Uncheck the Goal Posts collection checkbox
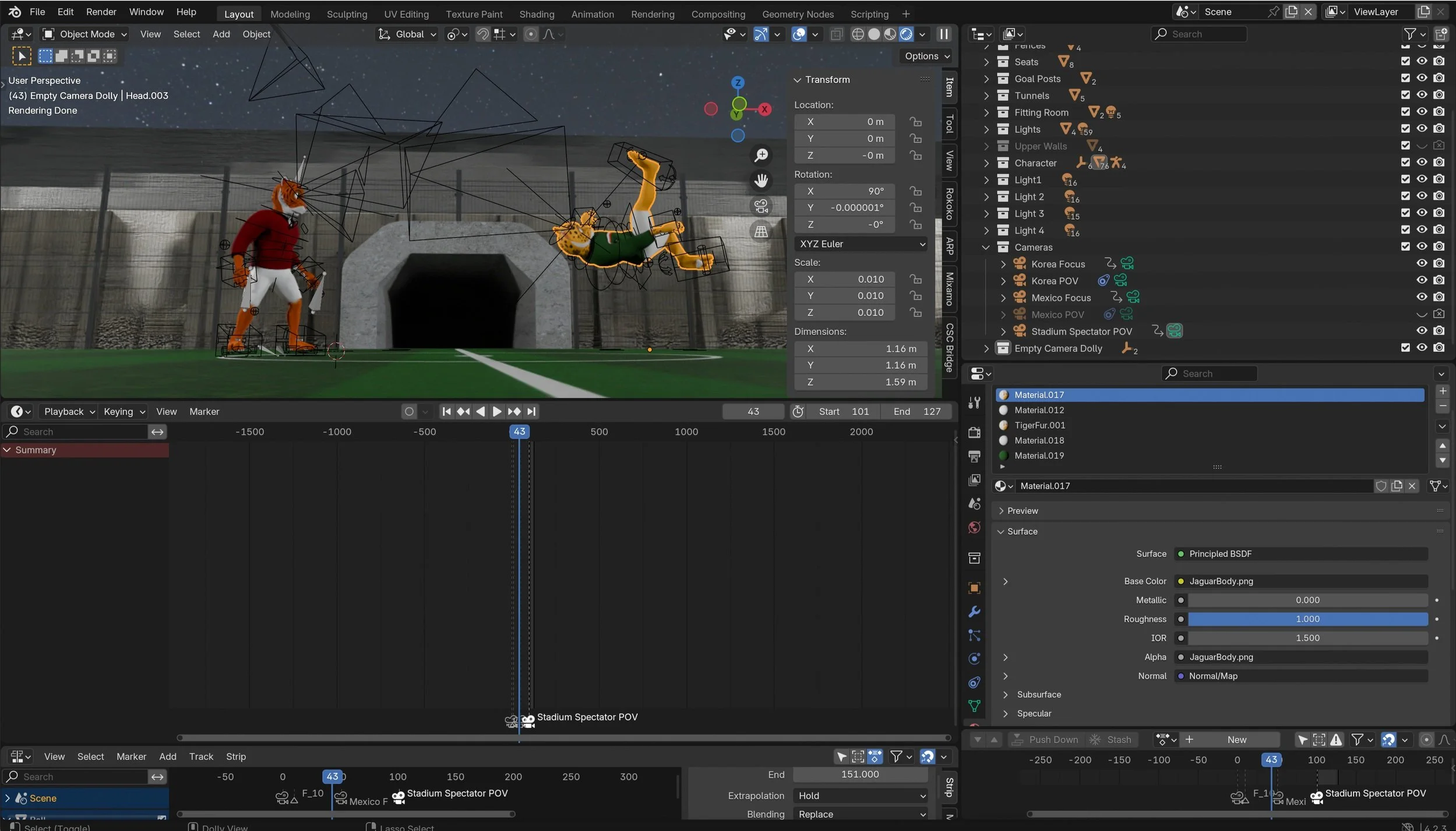1456x831 pixels. point(1405,78)
